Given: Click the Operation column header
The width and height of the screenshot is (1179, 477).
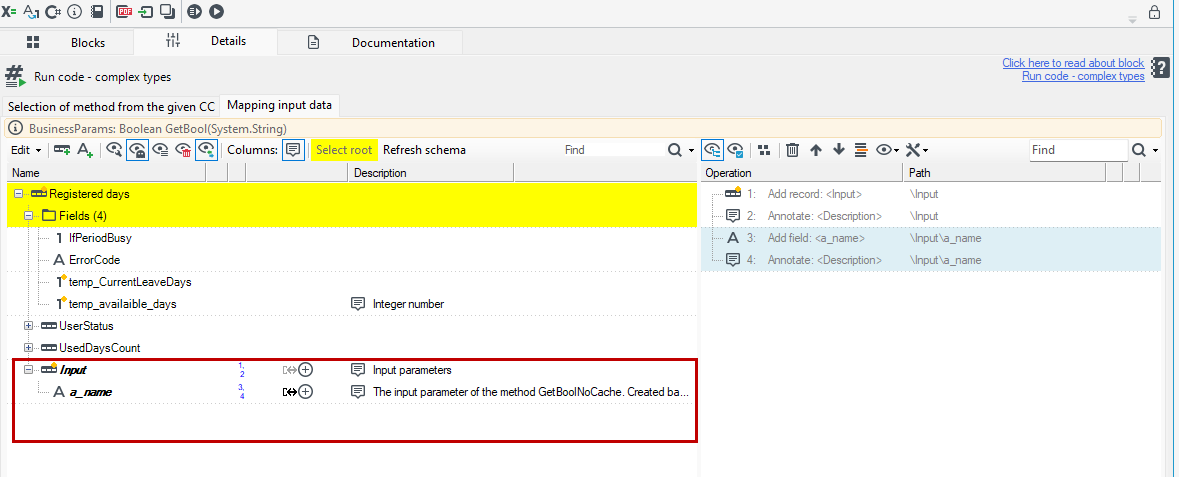Looking at the screenshot, I should [x=802, y=173].
